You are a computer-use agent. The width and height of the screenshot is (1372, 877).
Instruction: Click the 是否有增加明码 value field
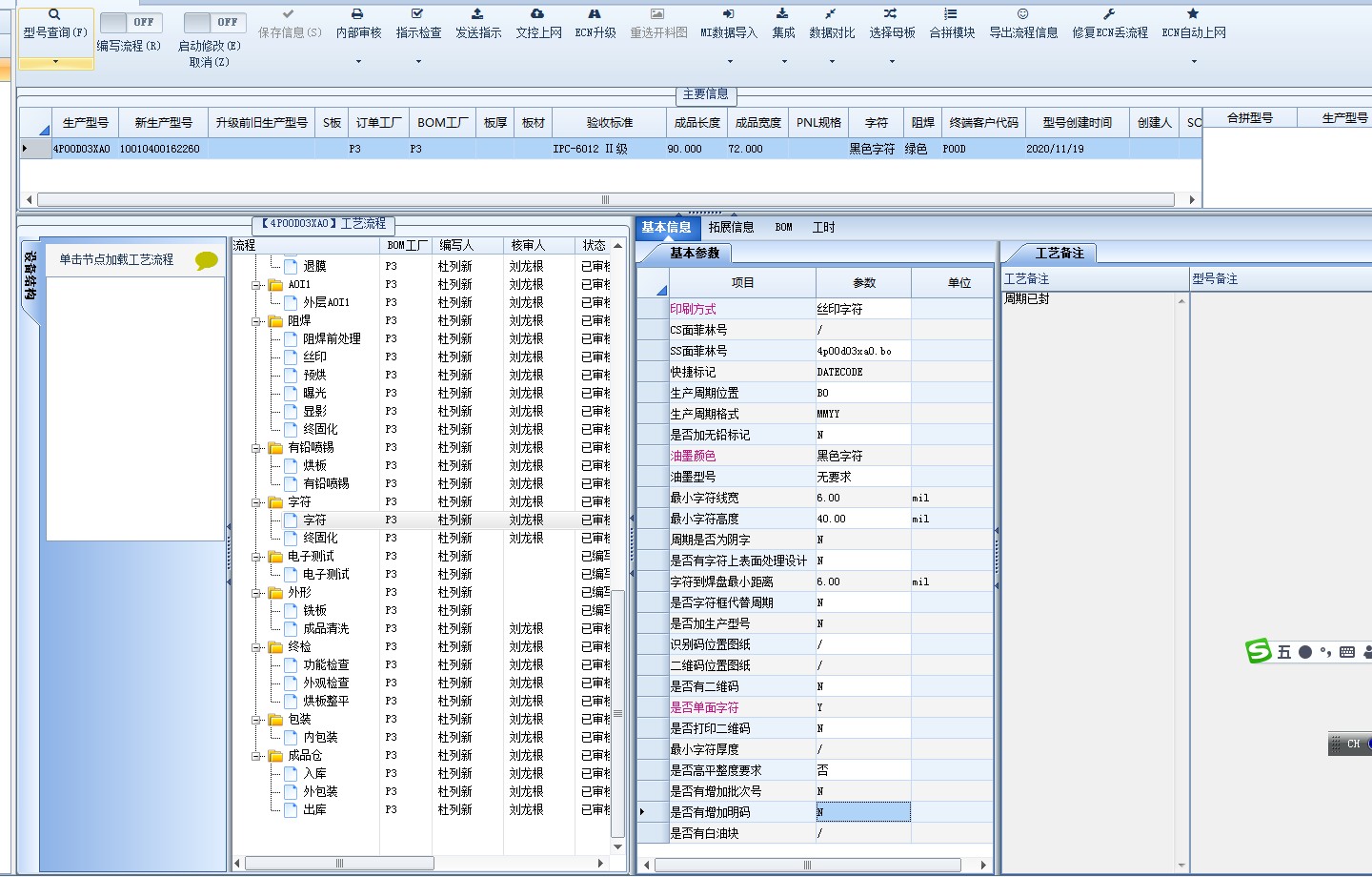[x=862, y=812]
